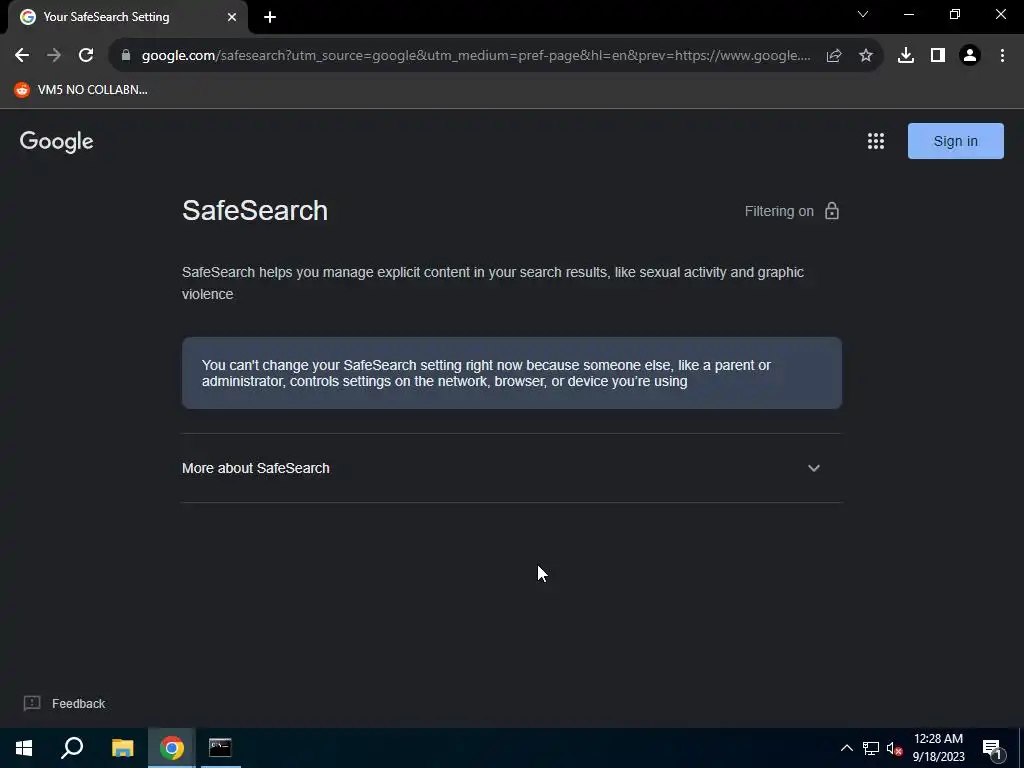The width and height of the screenshot is (1024, 768).
Task: Close the Your SafeSearch Setting tab
Action: click(x=232, y=17)
